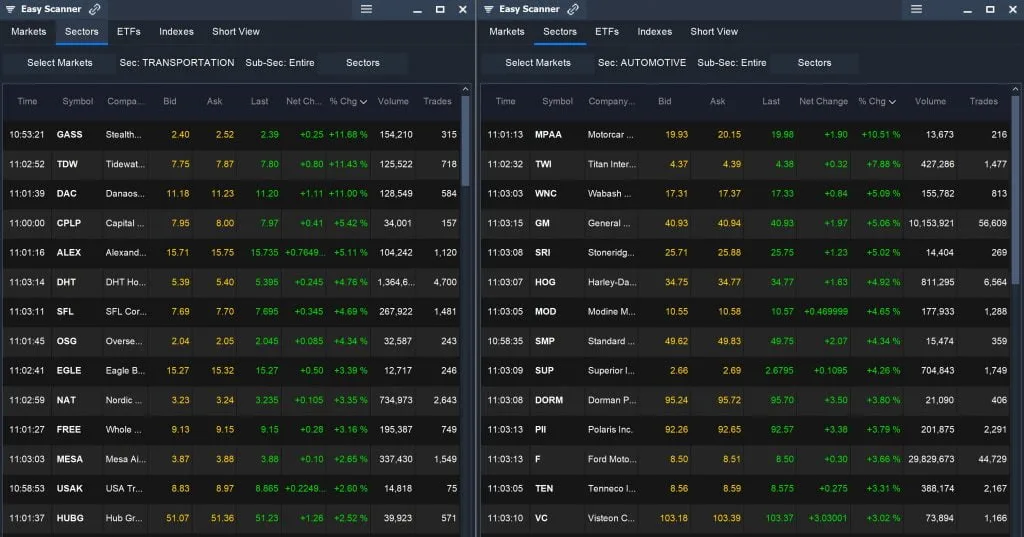Click Sectors button in AUTOMOTIVE scanner

[814, 63]
